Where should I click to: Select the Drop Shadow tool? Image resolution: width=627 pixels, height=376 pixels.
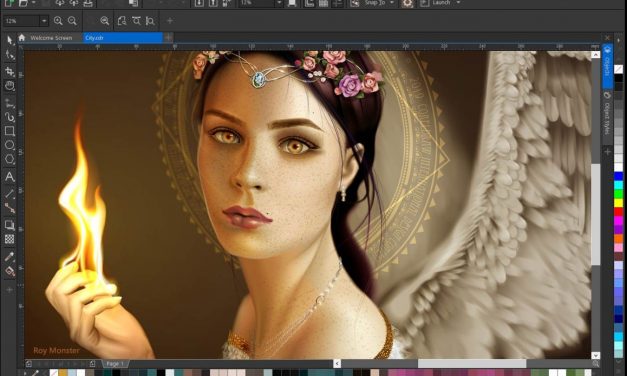click(10, 225)
